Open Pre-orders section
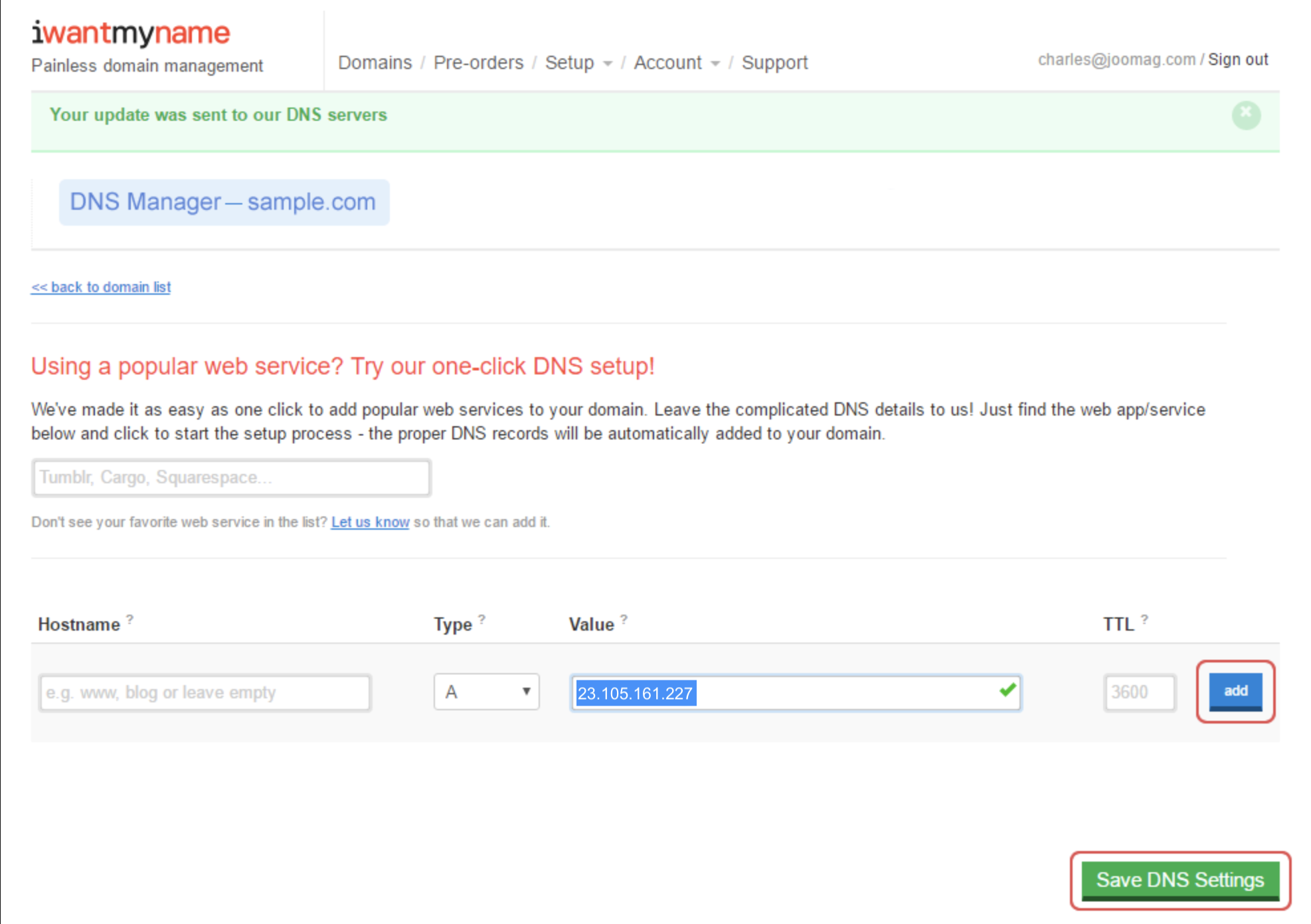This screenshot has height=924, width=1311. coord(478,62)
